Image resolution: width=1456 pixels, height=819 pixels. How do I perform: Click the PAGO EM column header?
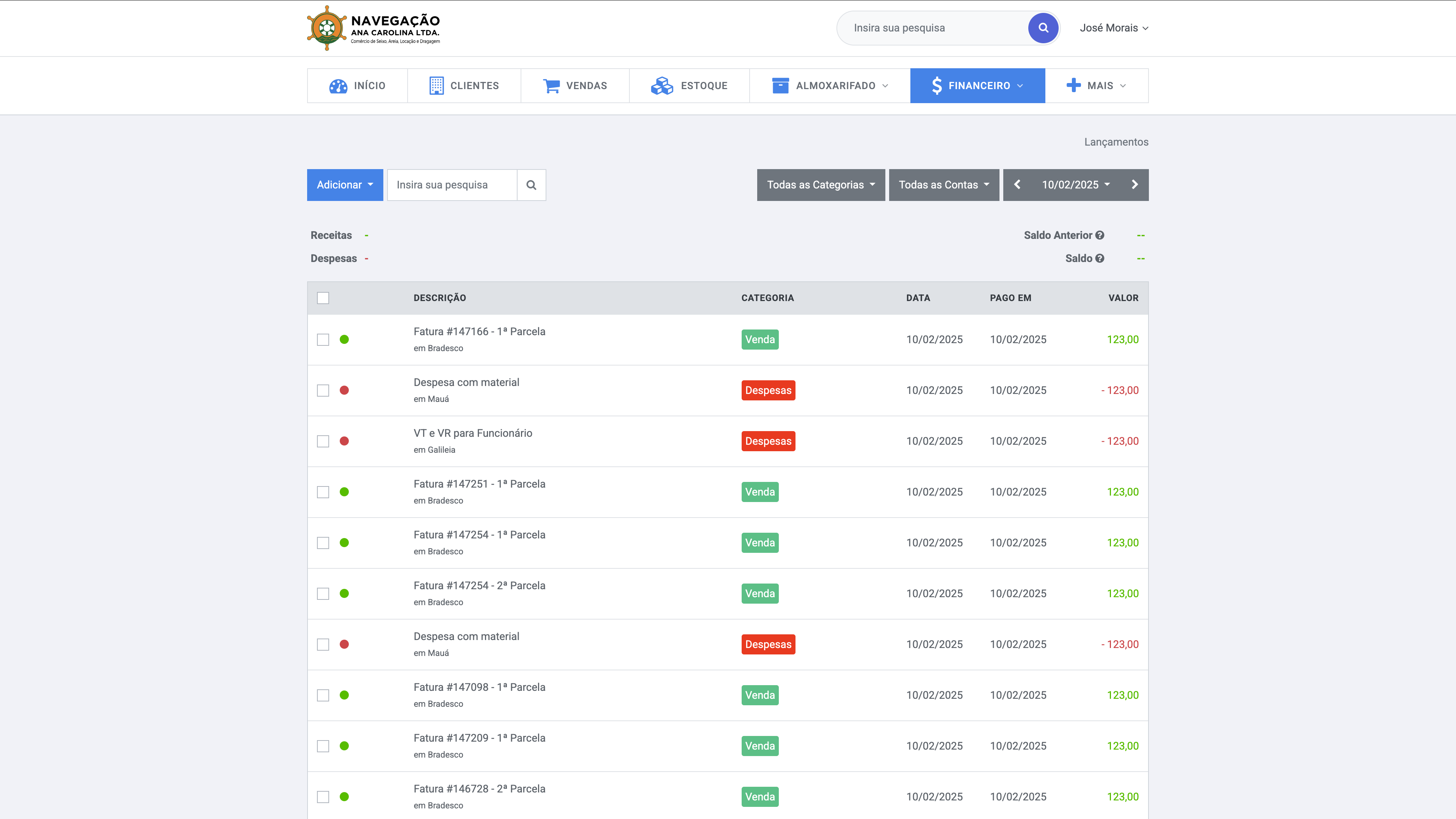[1010, 298]
